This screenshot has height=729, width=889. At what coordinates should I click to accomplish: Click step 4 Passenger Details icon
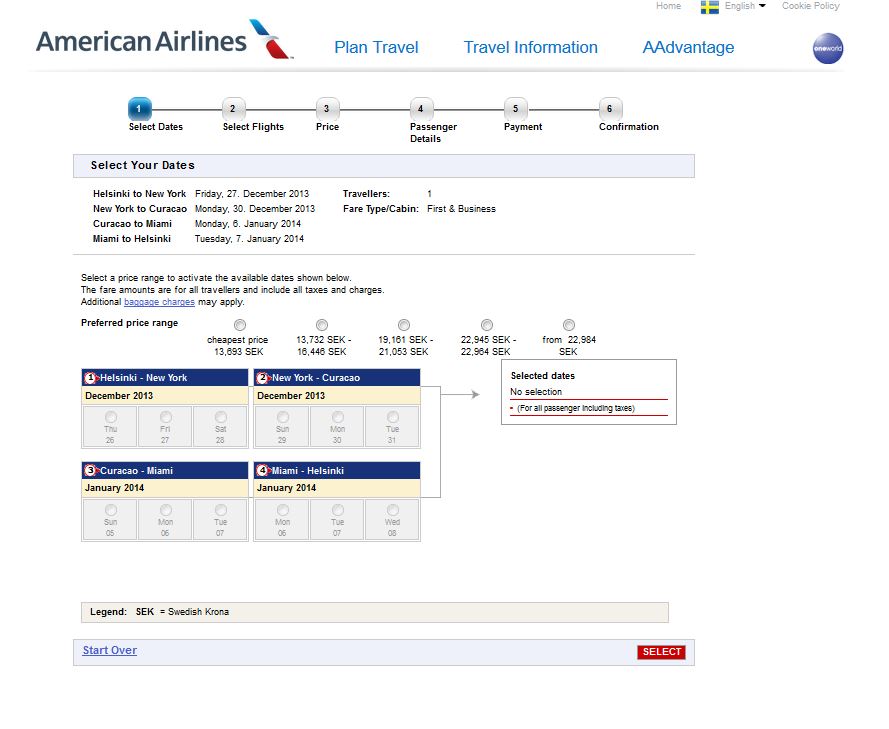(x=420, y=109)
